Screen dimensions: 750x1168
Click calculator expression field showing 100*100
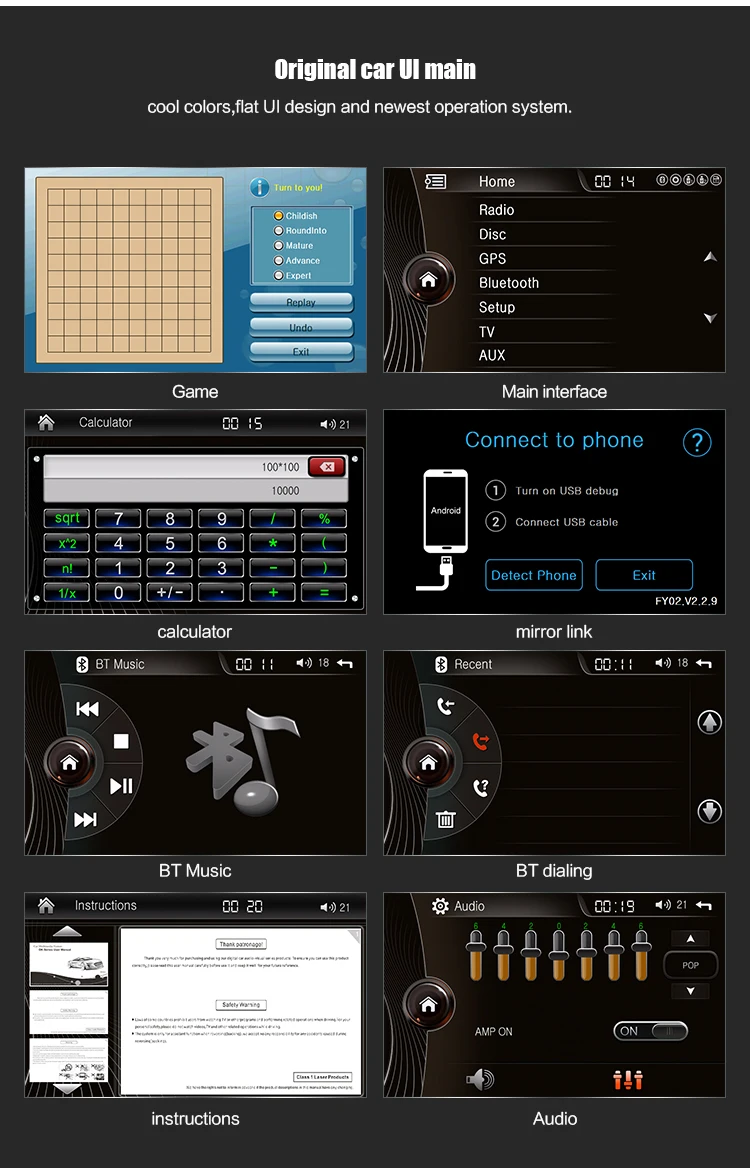click(x=176, y=467)
